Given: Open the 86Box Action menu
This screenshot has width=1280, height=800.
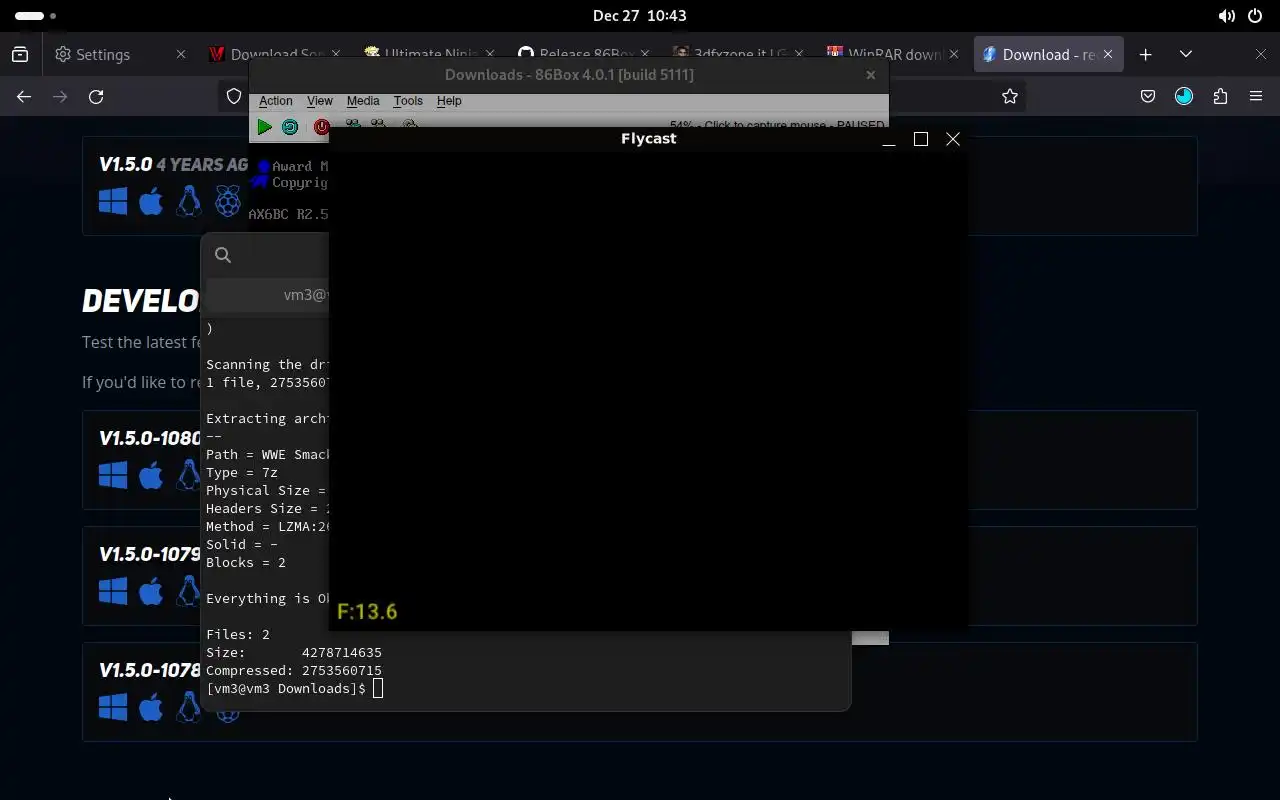Looking at the screenshot, I should [276, 101].
